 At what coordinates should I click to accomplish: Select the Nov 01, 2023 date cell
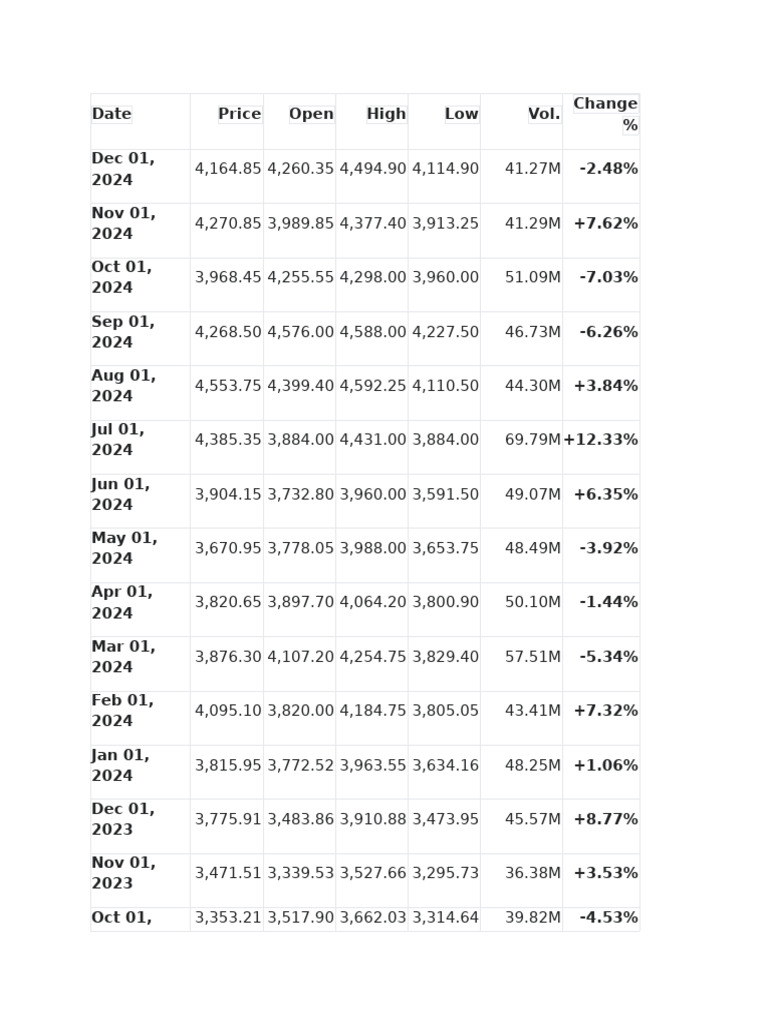pyautogui.click(x=124, y=873)
